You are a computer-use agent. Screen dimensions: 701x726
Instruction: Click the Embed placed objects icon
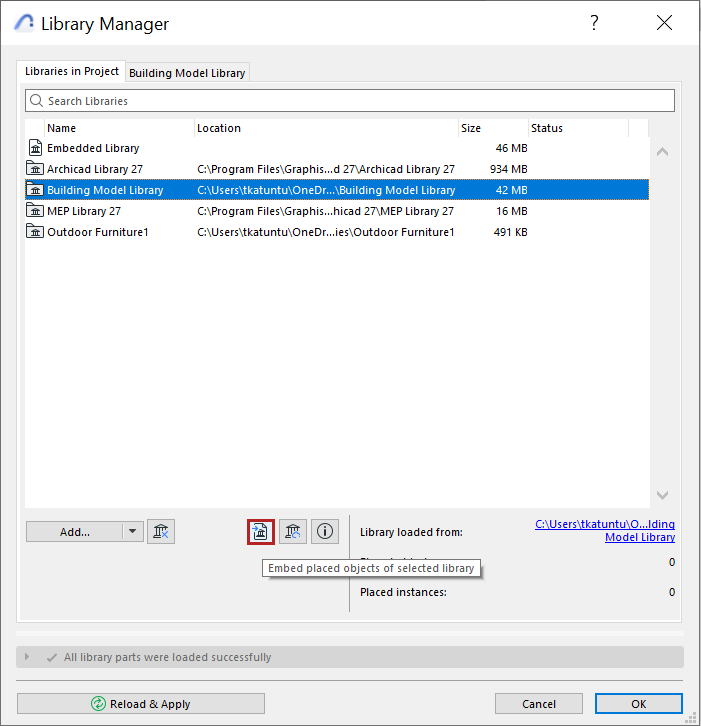[x=261, y=532]
